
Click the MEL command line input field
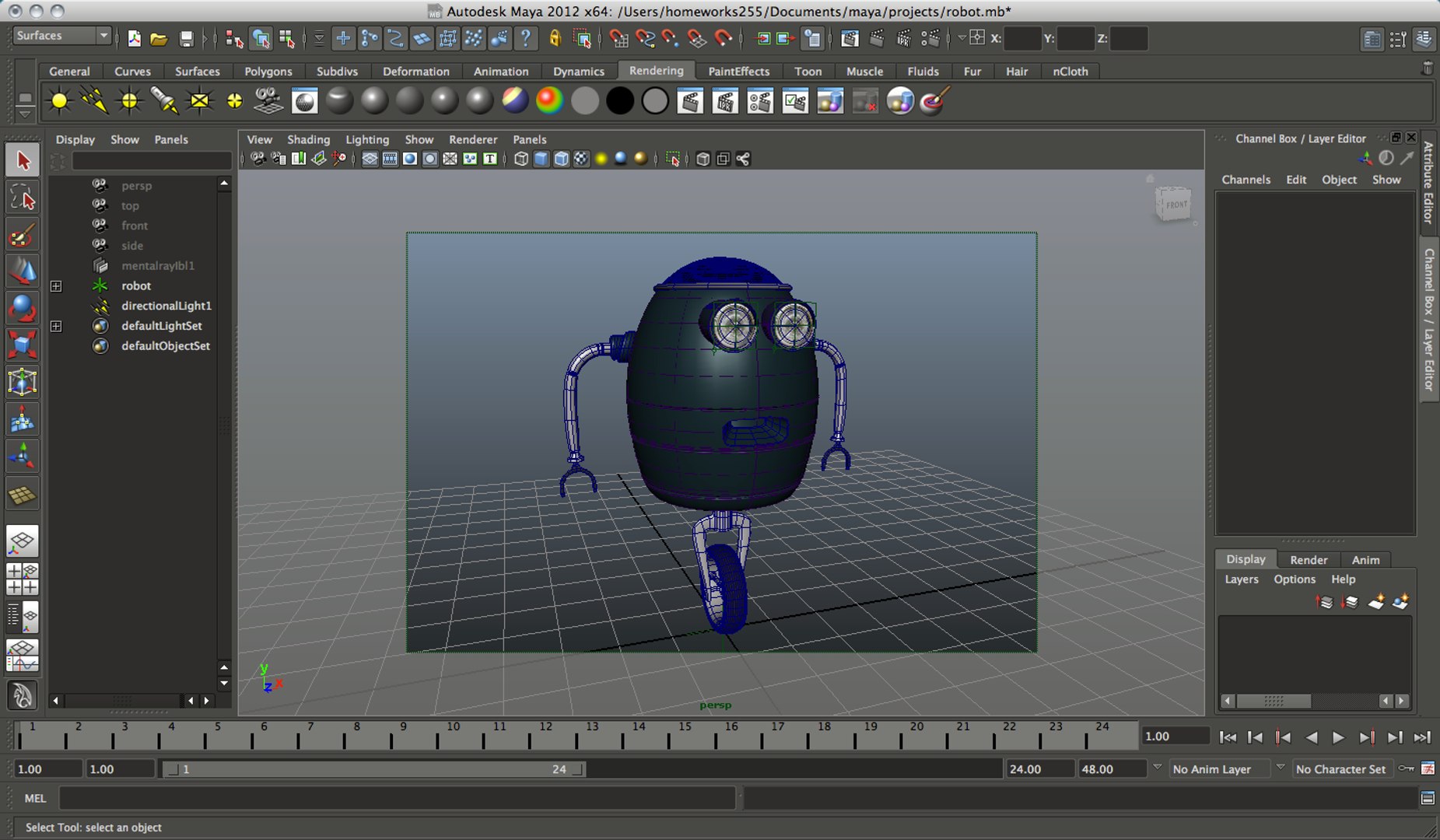point(398,798)
